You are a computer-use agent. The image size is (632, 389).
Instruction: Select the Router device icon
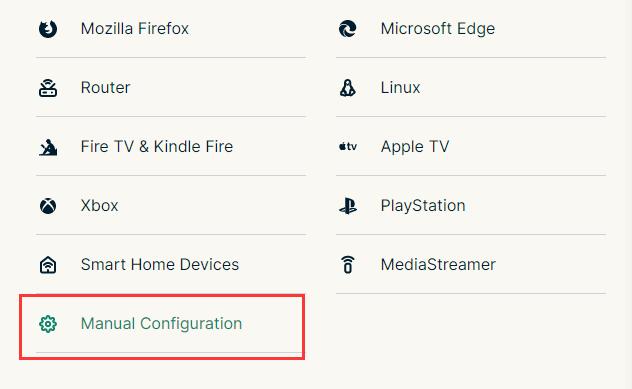point(48,88)
